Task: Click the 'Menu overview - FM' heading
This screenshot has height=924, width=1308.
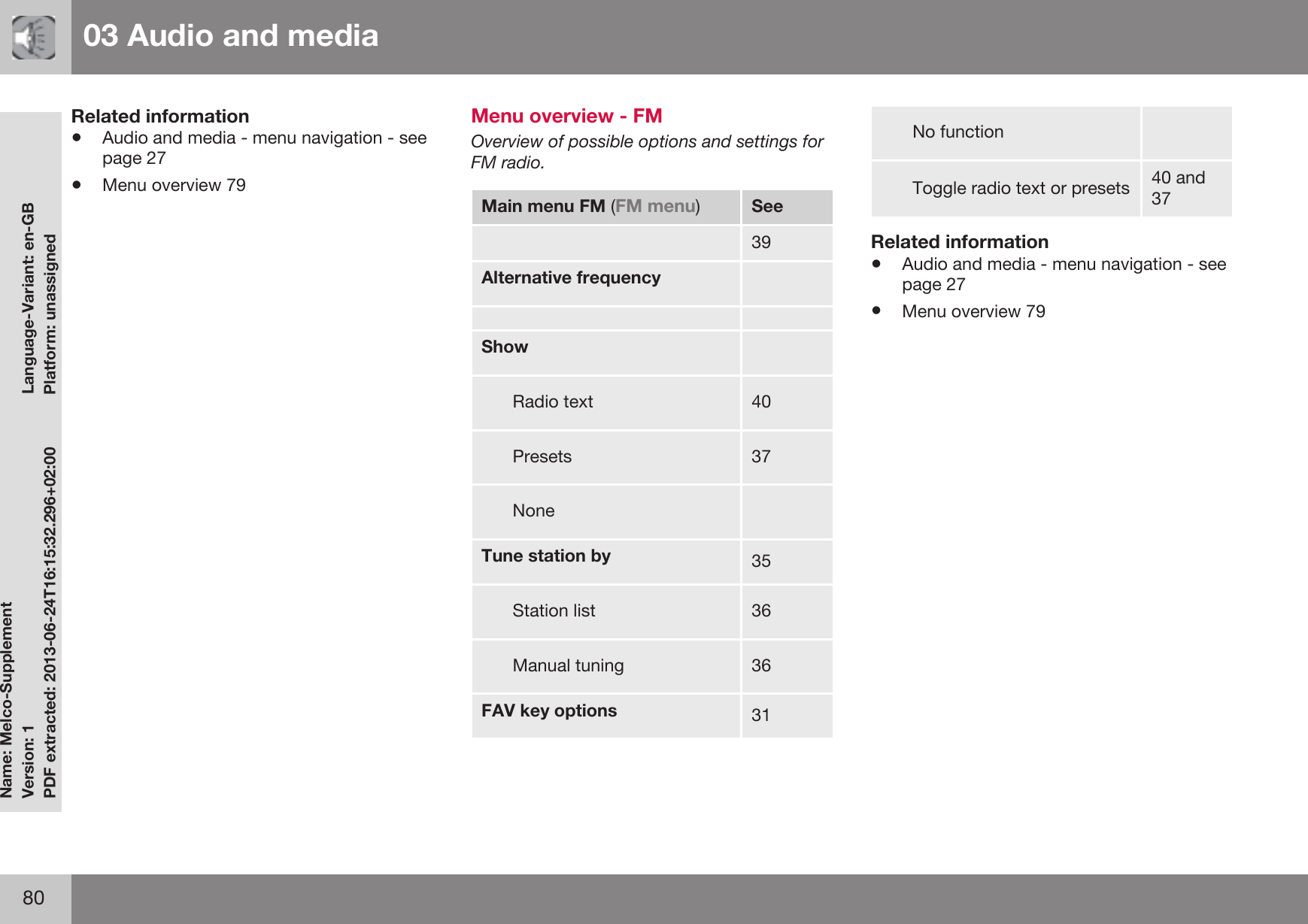Action: coord(566,116)
